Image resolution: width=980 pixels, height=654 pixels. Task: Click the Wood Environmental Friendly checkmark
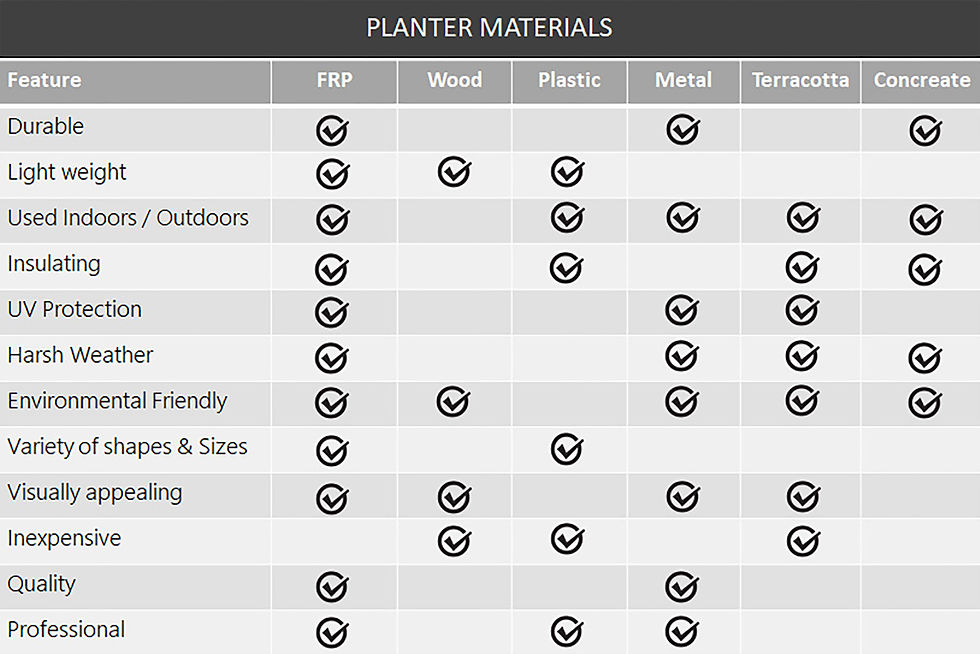pyautogui.click(x=453, y=402)
